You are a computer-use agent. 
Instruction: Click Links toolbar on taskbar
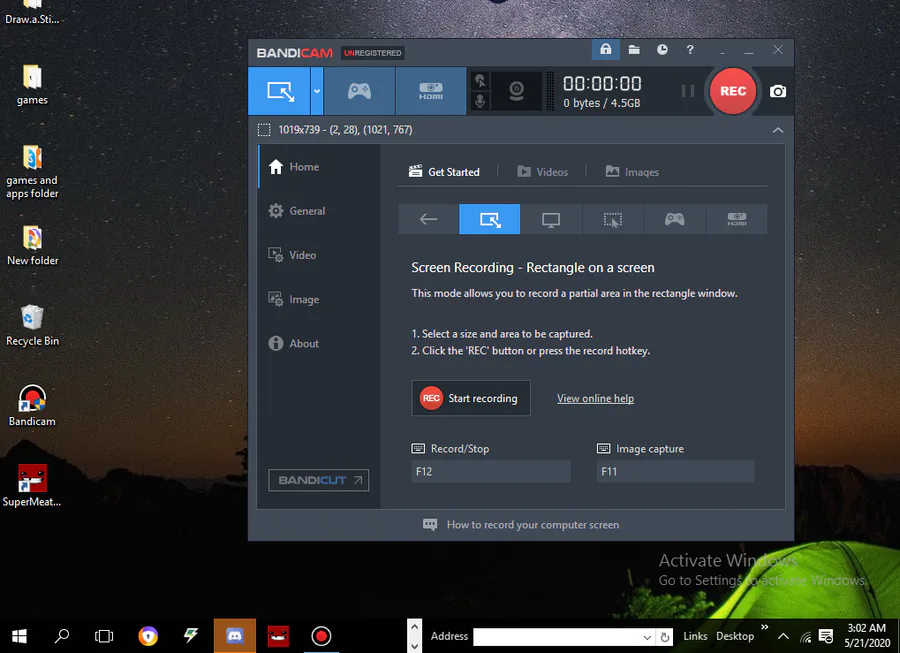(695, 636)
